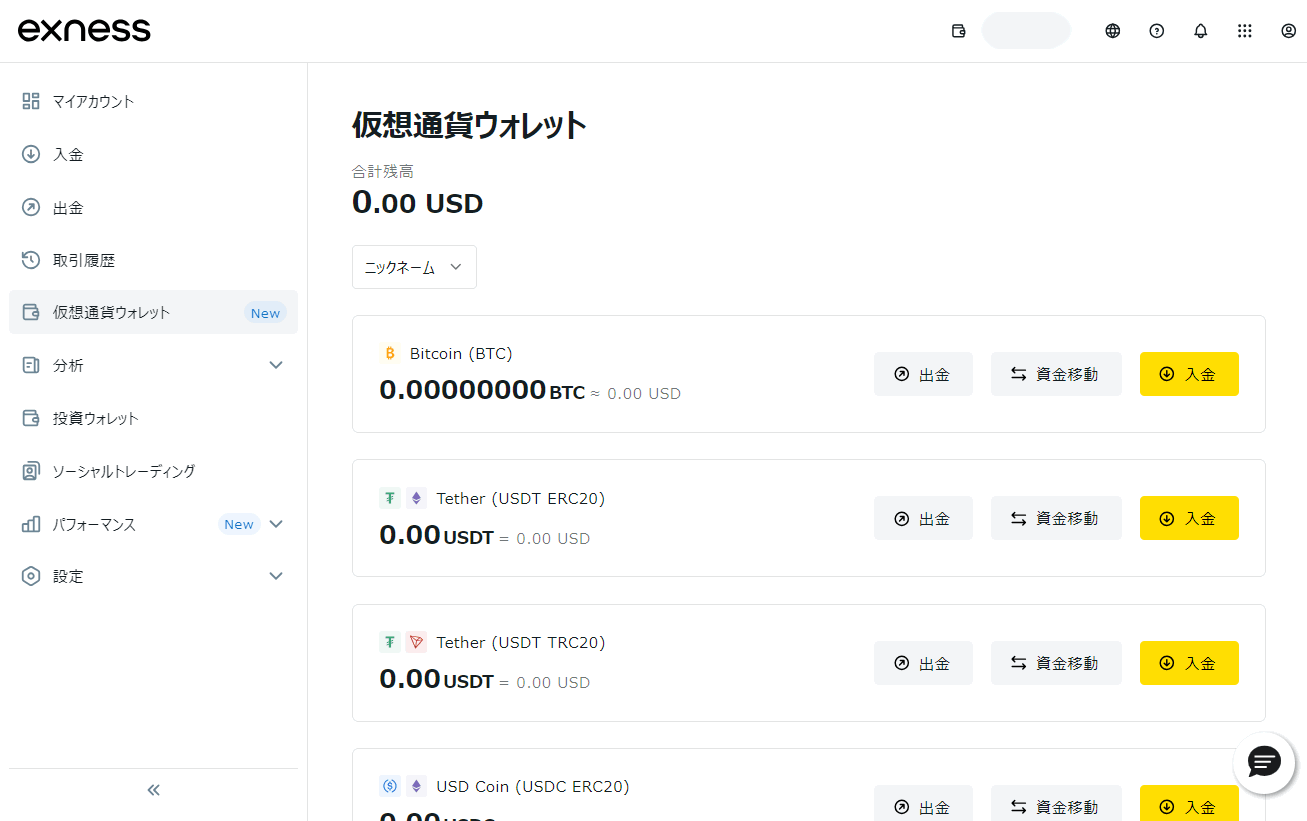1307x821 pixels.
Task: Click the Bitcoin (BTC) label
Action: click(x=461, y=353)
